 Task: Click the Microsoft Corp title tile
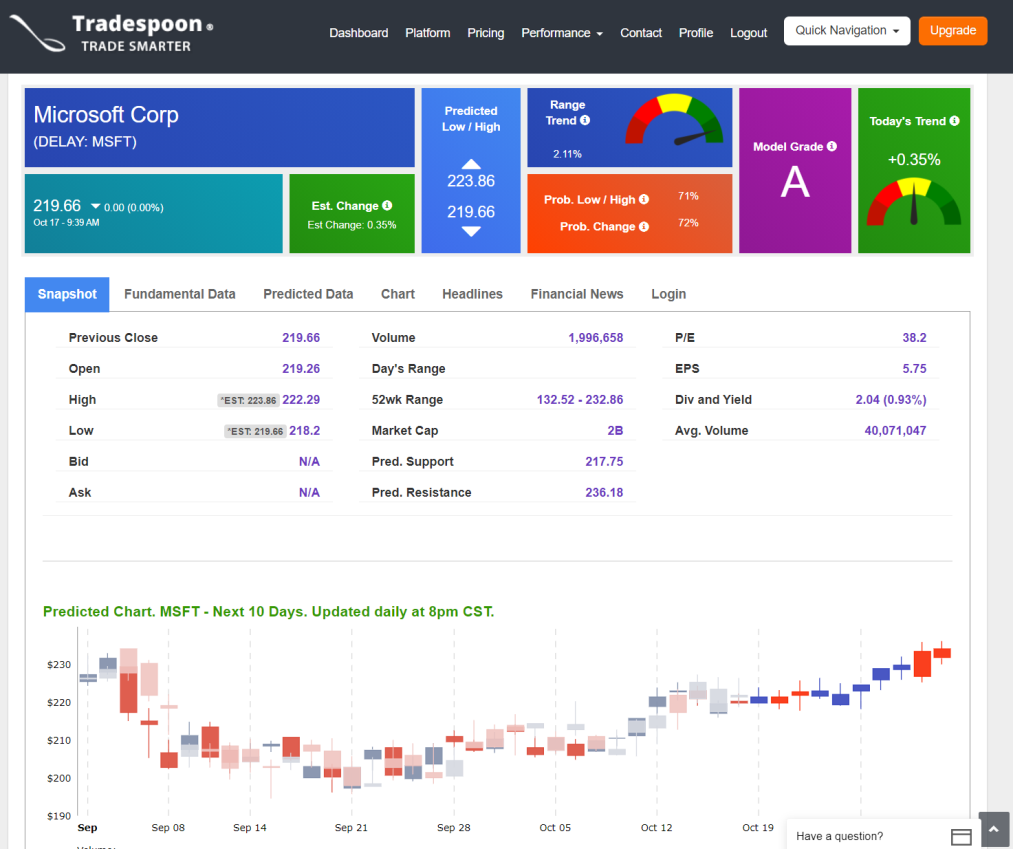pos(220,127)
